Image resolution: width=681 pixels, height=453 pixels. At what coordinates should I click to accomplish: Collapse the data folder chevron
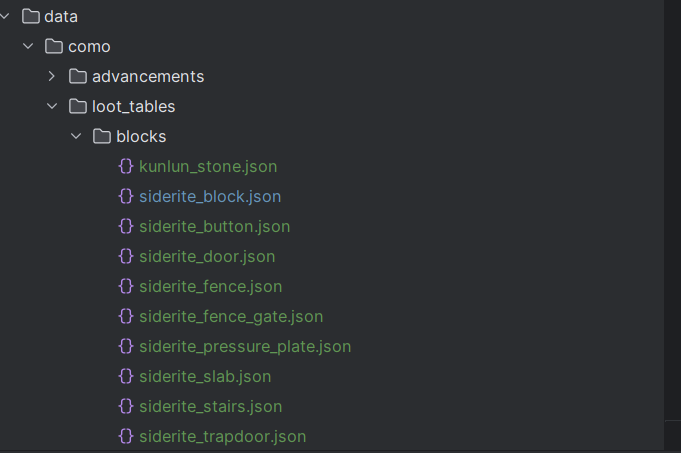click(5, 16)
